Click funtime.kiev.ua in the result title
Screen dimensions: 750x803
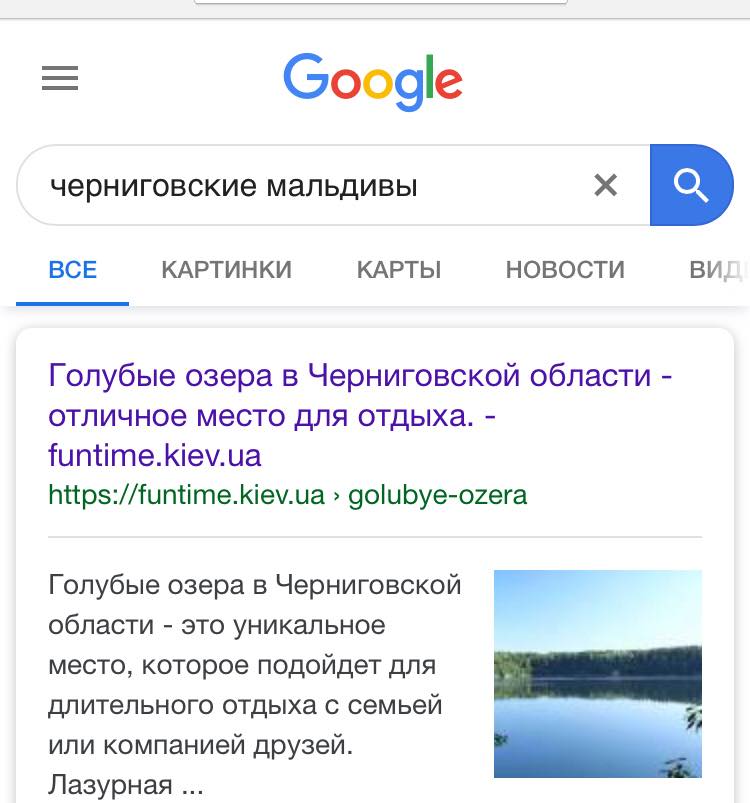(x=155, y=456)
